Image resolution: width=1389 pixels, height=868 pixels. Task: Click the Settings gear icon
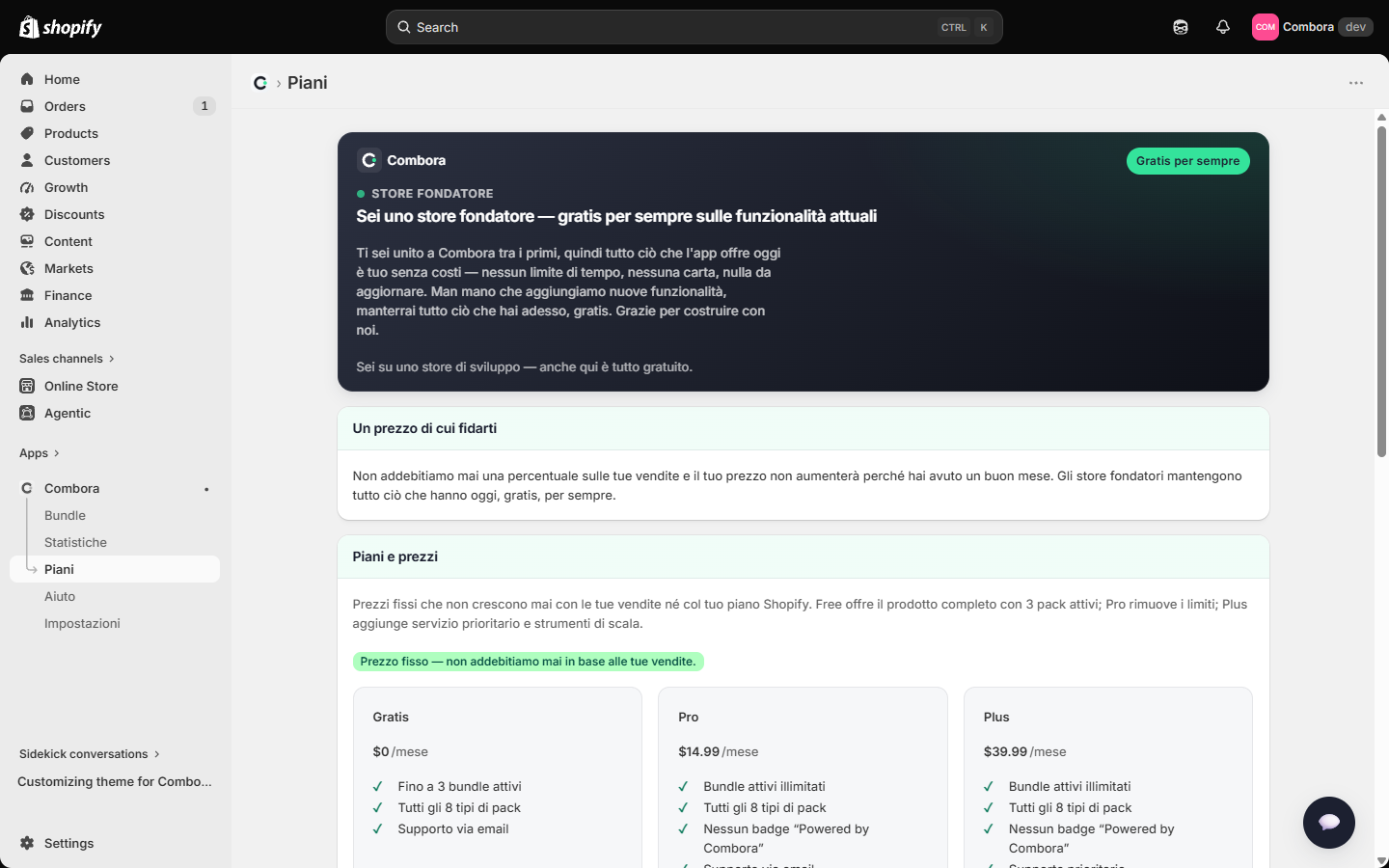click(27, 843)
